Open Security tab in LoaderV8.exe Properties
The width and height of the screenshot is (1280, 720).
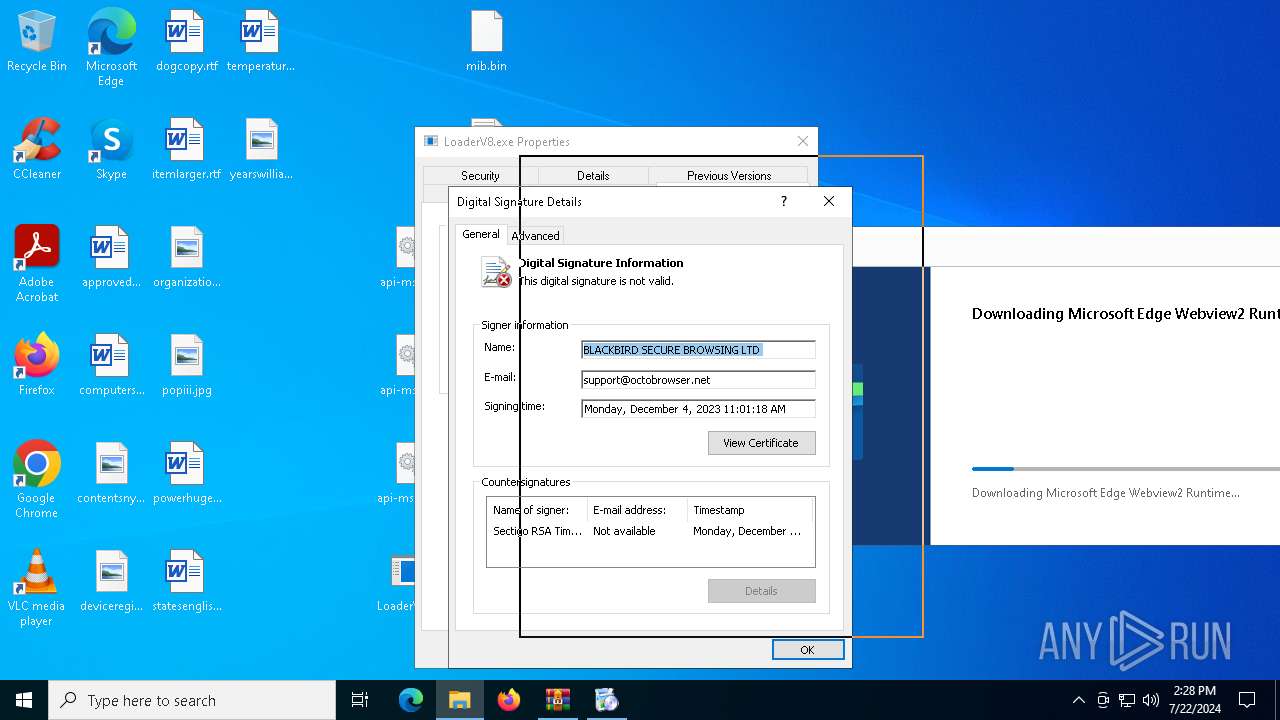[x=480, y=175]
